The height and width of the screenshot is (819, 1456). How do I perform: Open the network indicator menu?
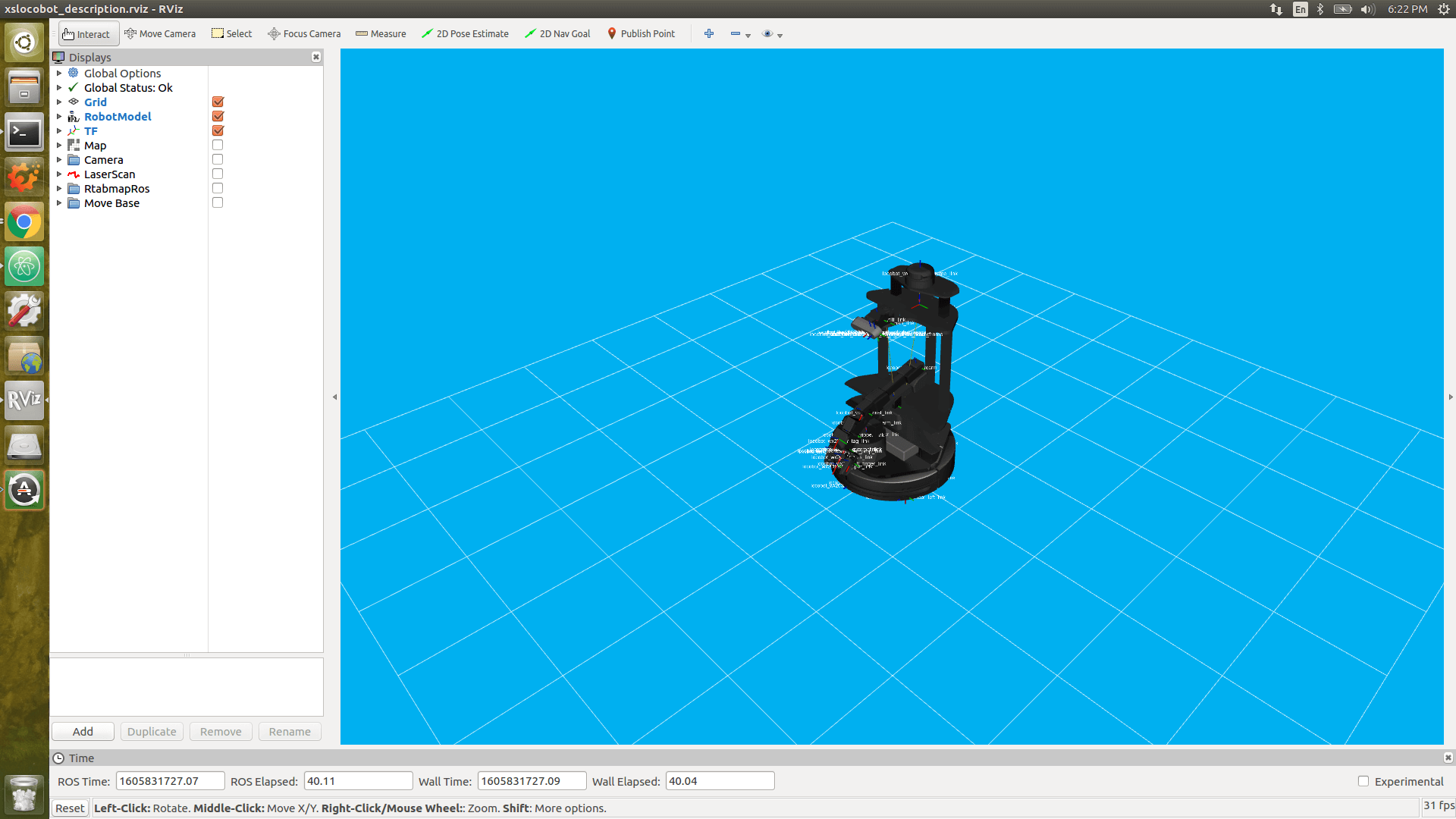click(x=1276, y=9)
